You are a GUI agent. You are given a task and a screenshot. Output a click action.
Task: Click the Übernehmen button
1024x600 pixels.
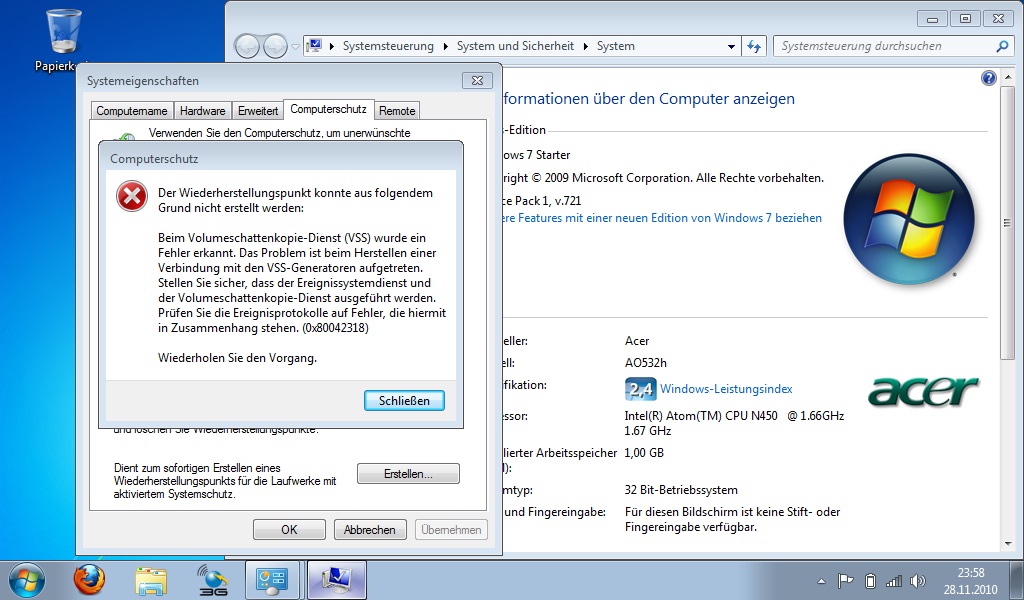[451, 529]
